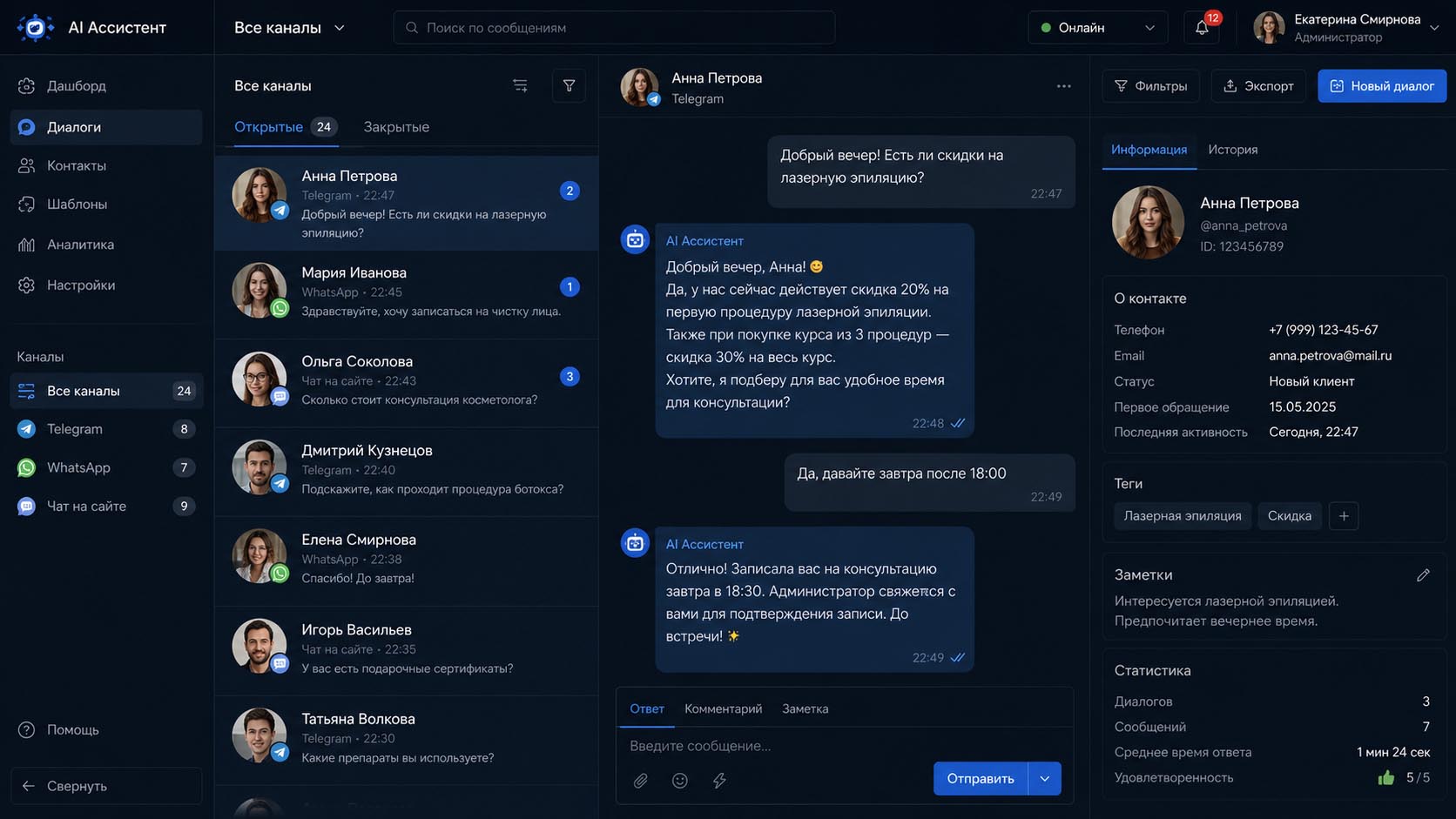Screen dimensions: 1456x819
Task: Open the emoji picker icon
Action: tap(680, 780)
